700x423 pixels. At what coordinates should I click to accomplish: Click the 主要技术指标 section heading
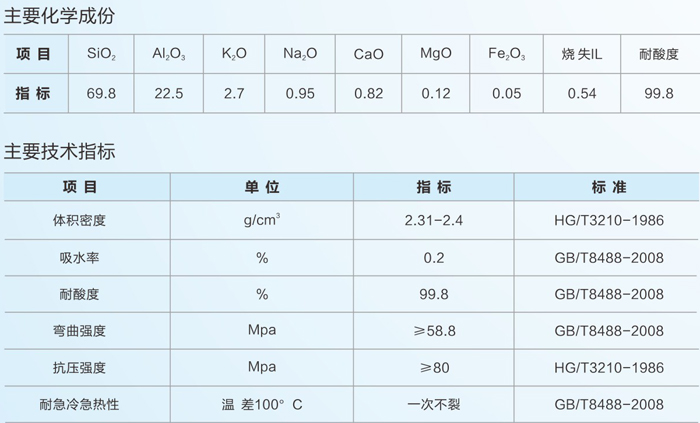point(62,152)
